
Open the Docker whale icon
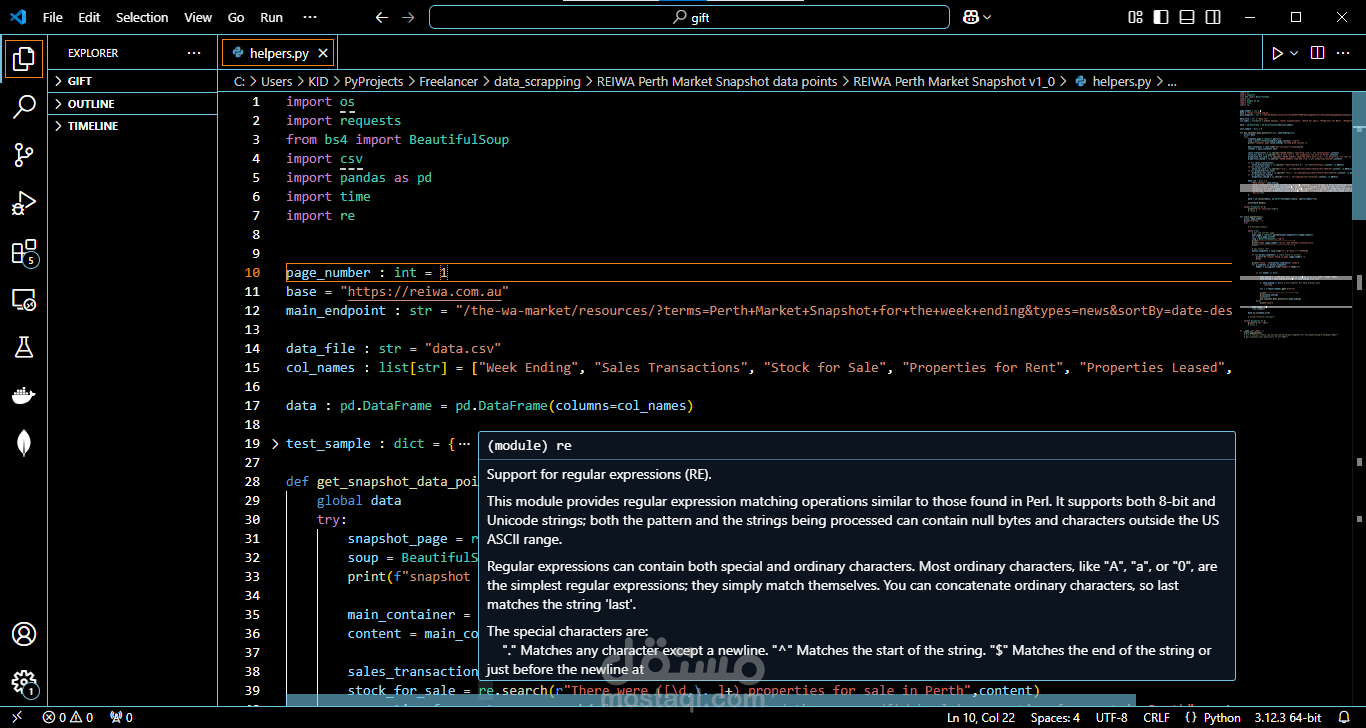click(24, 396)
